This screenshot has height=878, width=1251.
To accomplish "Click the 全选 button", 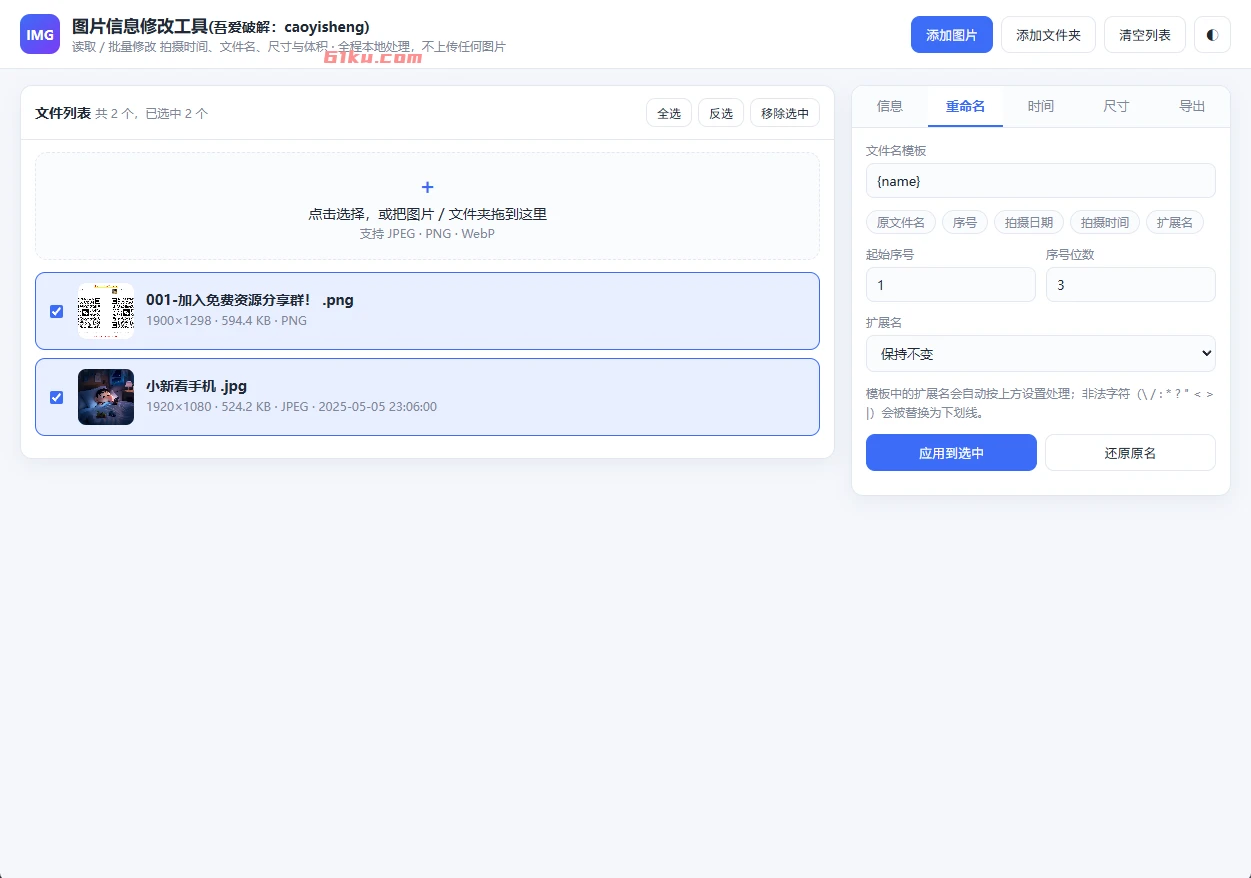I will (x=669, y=113).
